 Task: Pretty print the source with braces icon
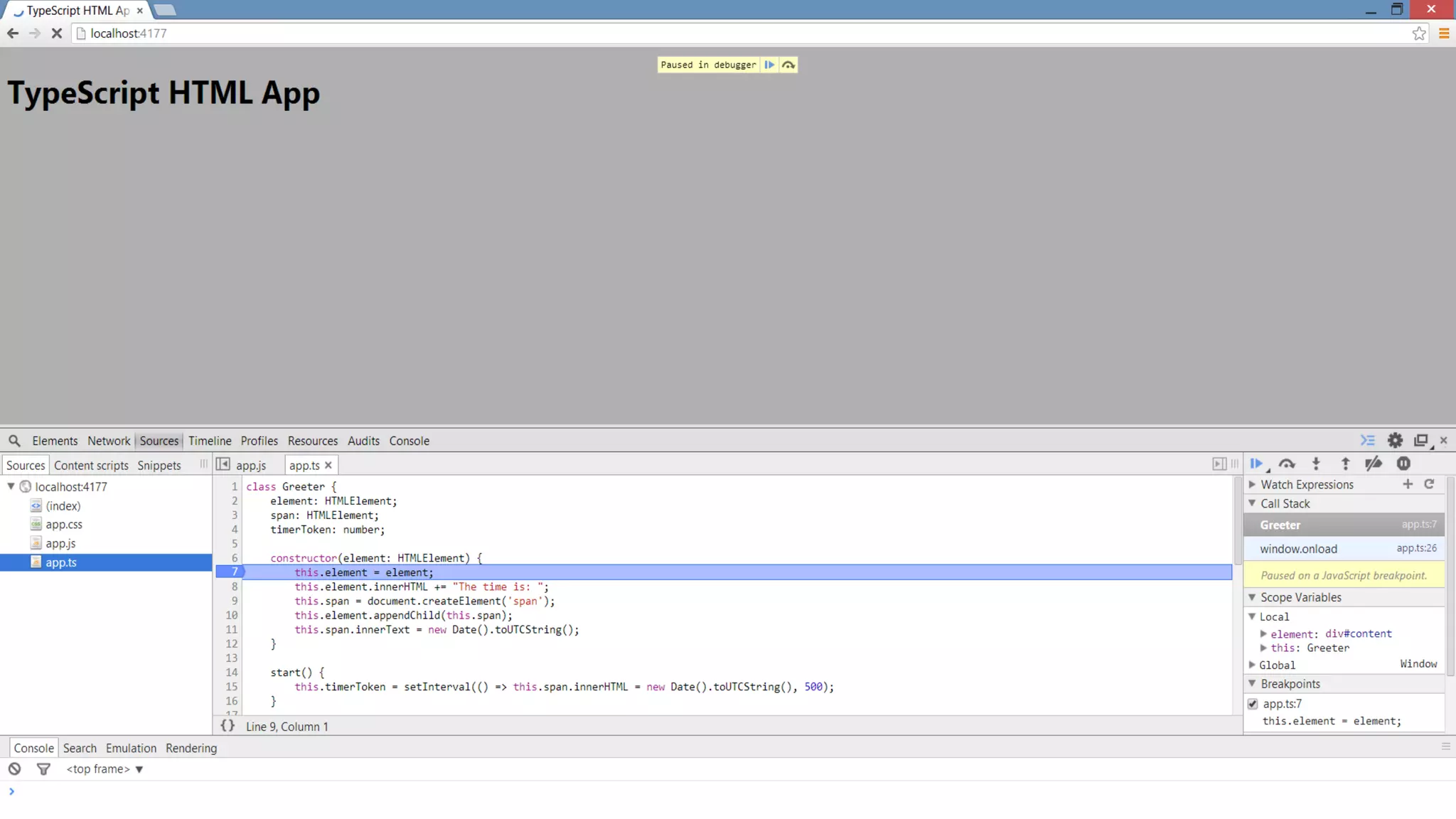click(x=227, y=726)
